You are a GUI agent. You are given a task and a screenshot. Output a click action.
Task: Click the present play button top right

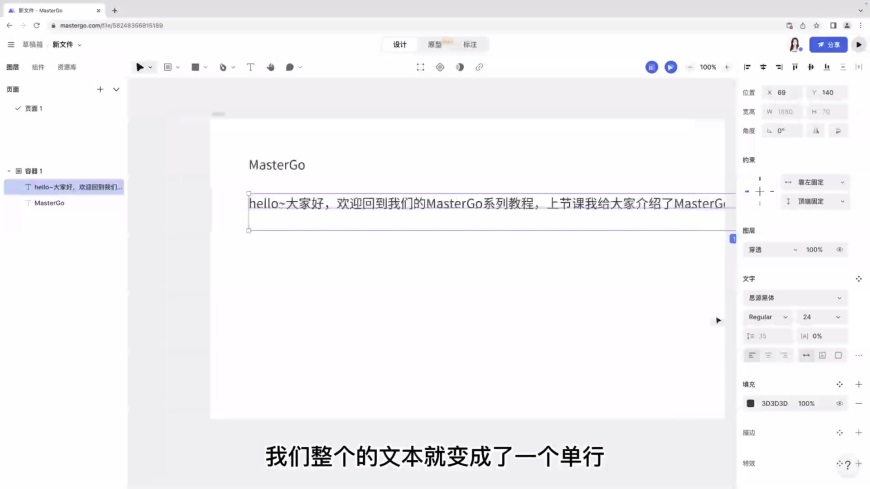pyautogui.click(x=858, y=44)
